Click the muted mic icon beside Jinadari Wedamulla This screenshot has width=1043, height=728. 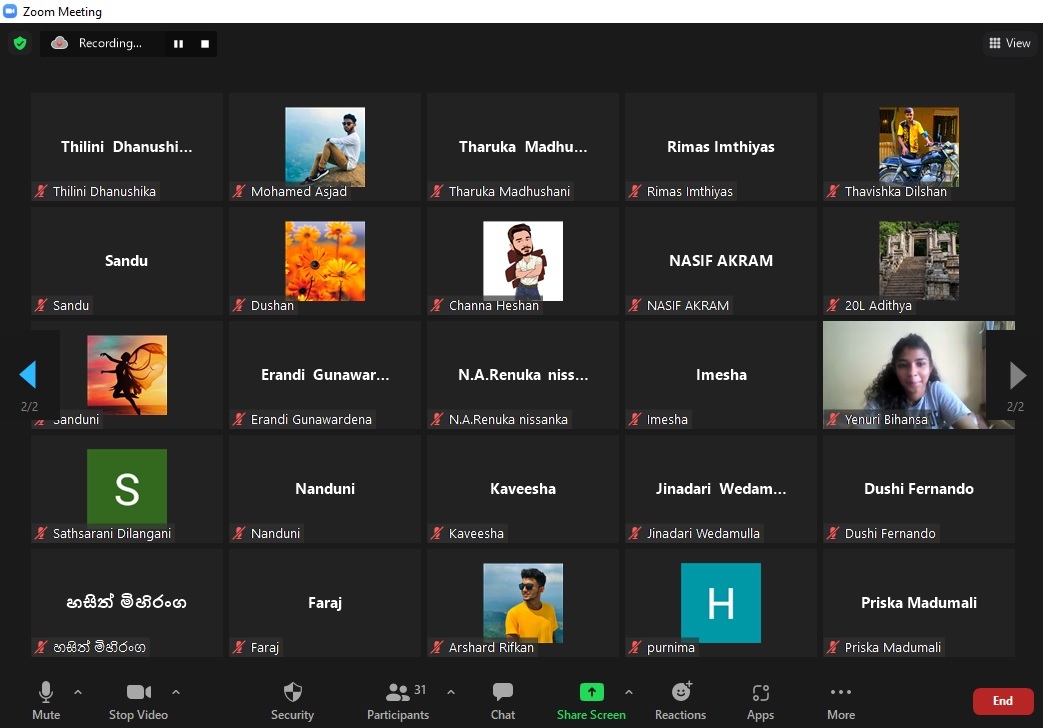[x=635, y=533]
